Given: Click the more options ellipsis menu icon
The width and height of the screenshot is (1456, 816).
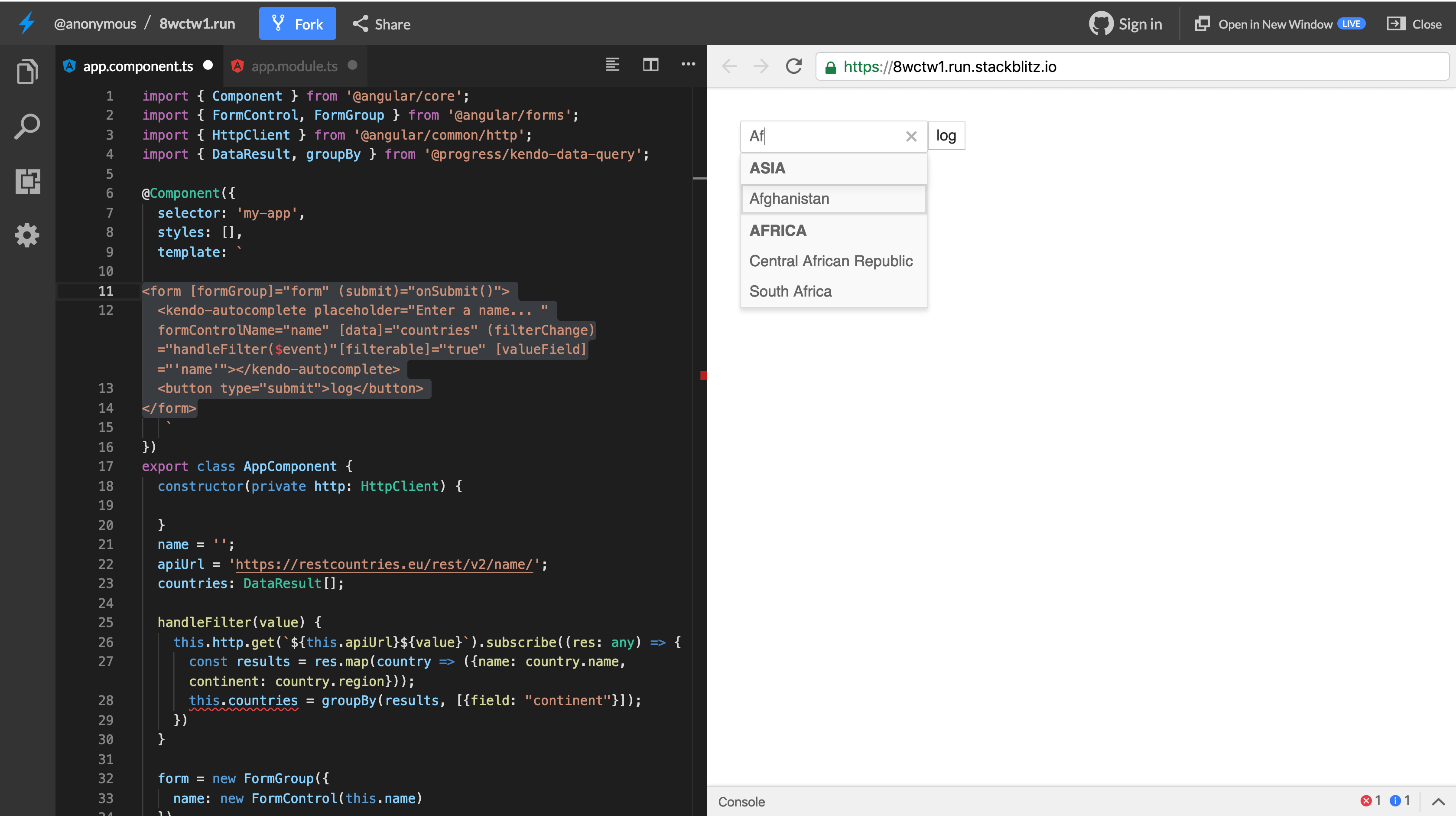Looking at the screenshot, I should 688,64.
